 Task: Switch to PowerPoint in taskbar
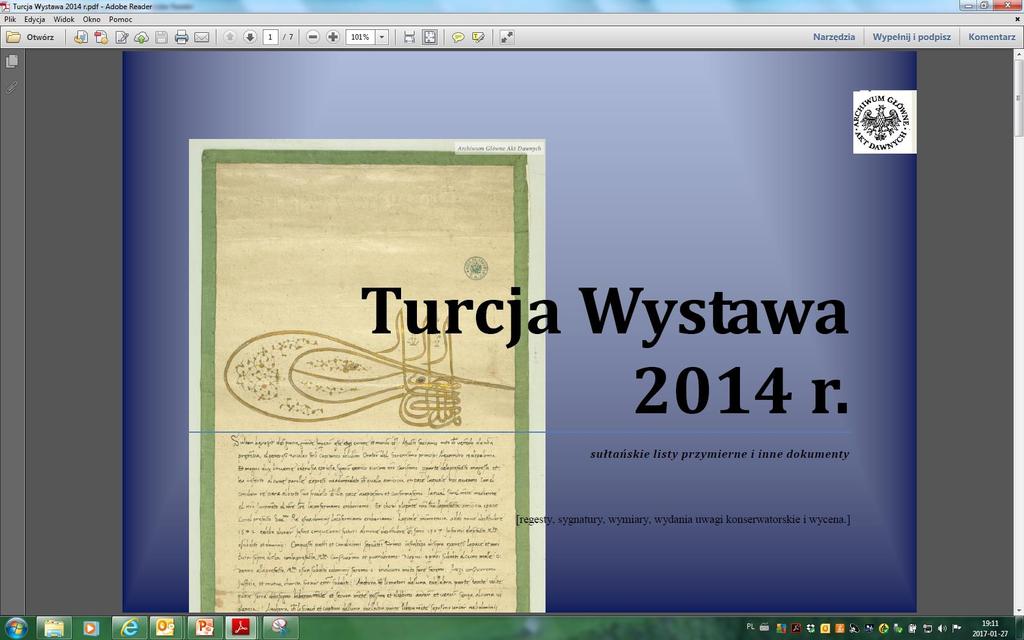pyautogui.click(x=204, y=628)
